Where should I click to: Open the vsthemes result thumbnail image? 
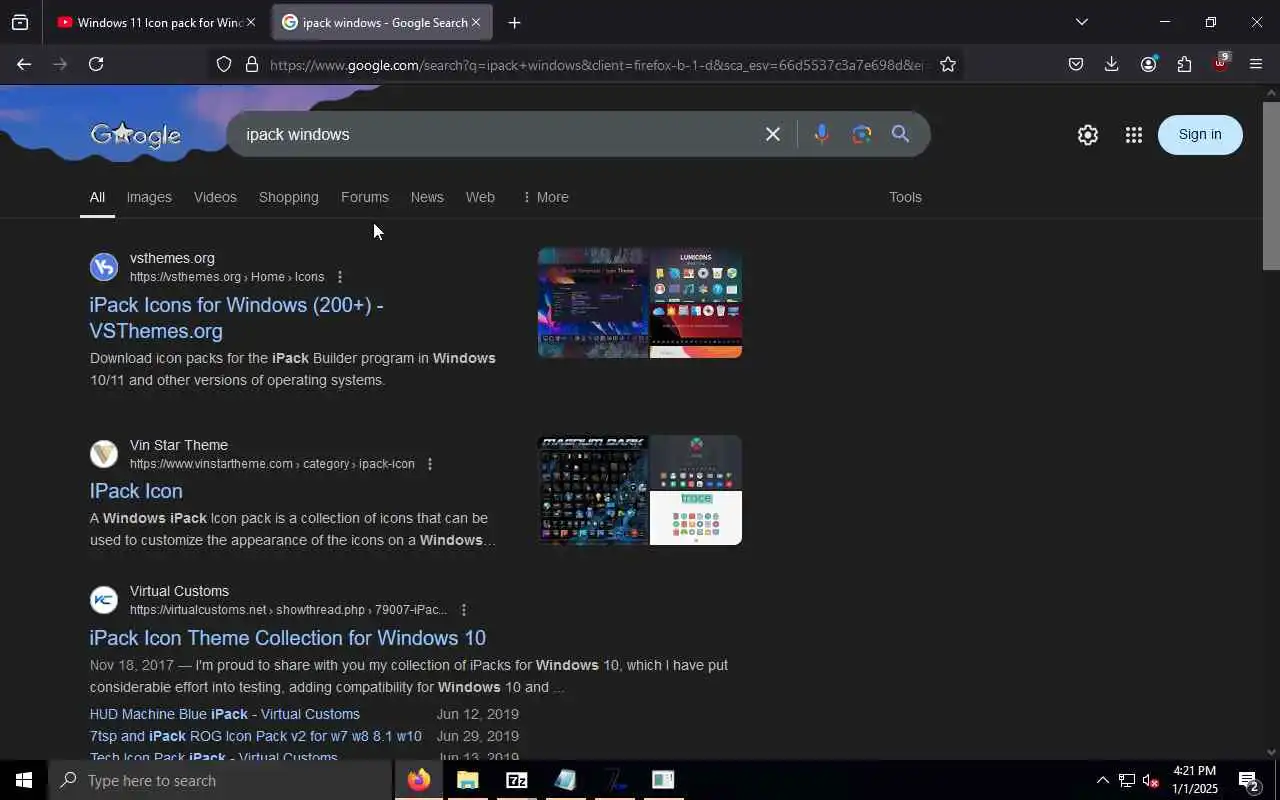pos(640,302)
